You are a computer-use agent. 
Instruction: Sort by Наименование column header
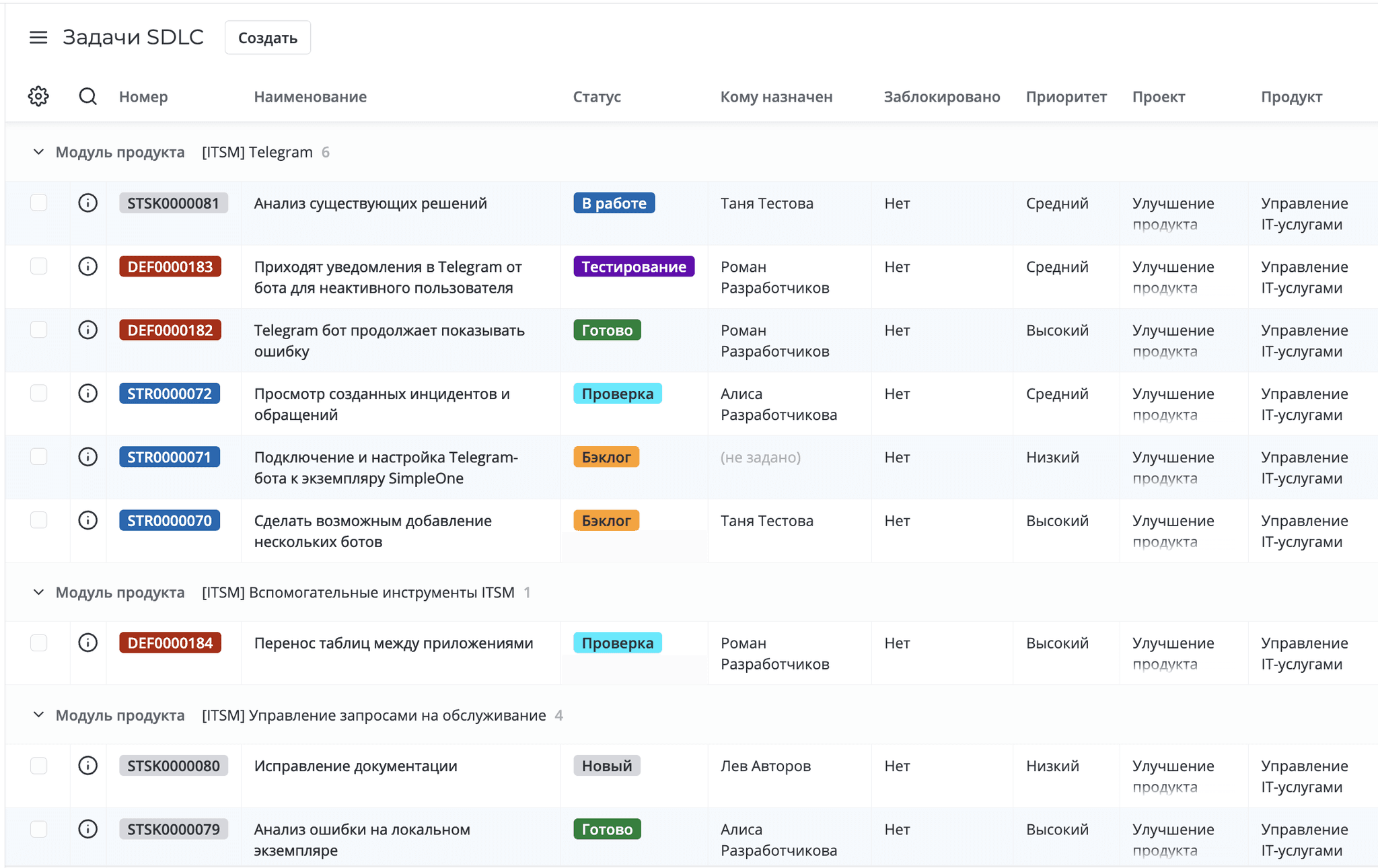(x=310, y=96)
